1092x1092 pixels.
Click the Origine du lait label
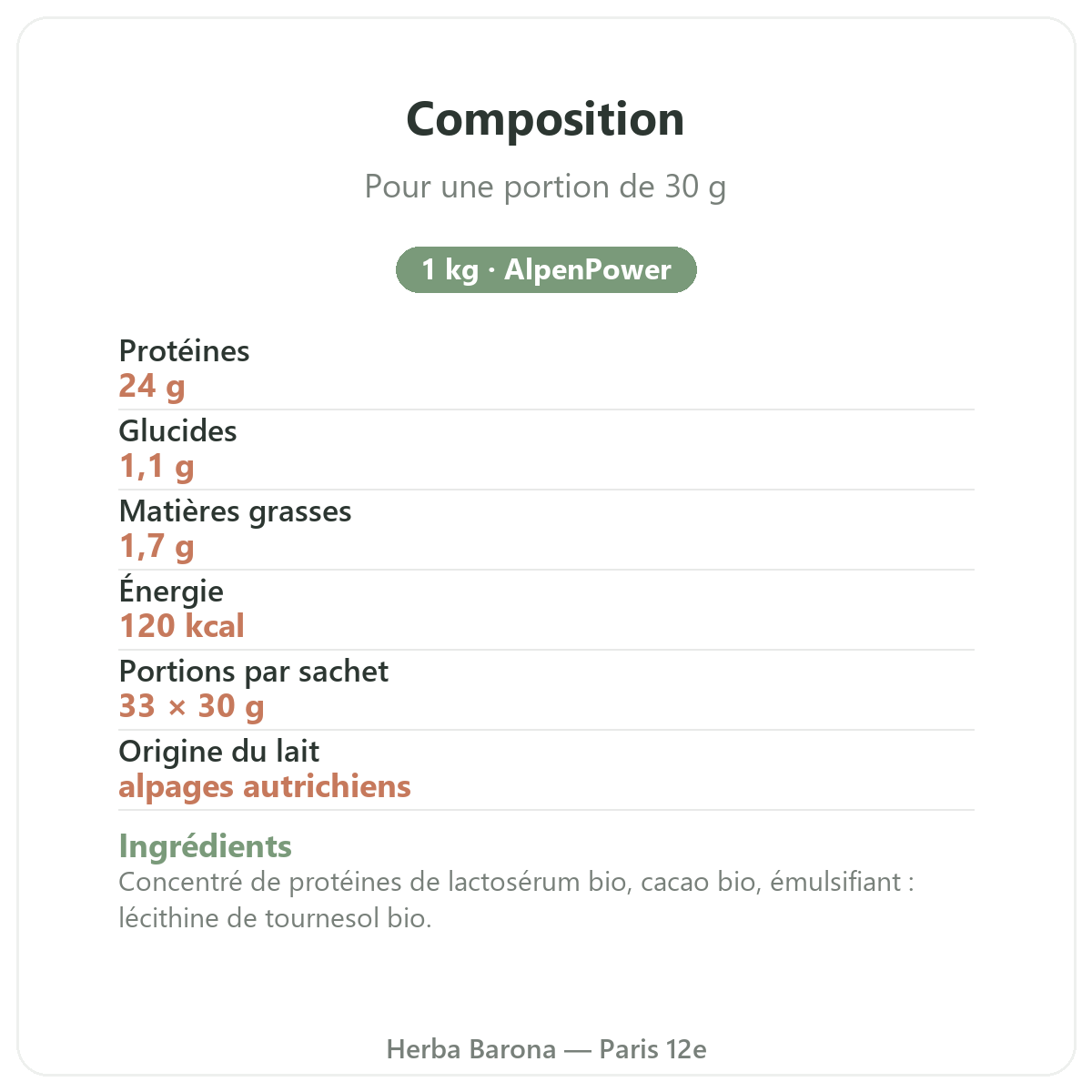[x=218, y=752]
